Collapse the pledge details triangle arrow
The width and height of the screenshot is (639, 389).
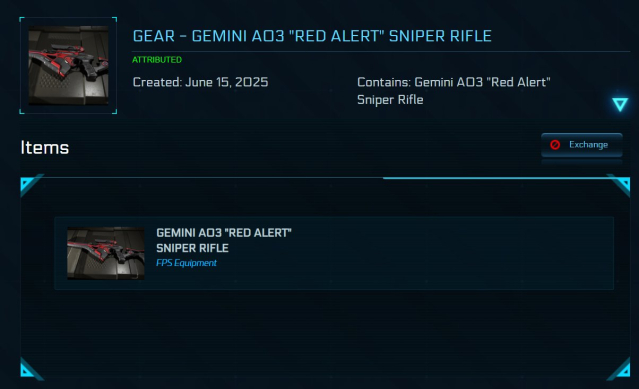coord(620,104)
